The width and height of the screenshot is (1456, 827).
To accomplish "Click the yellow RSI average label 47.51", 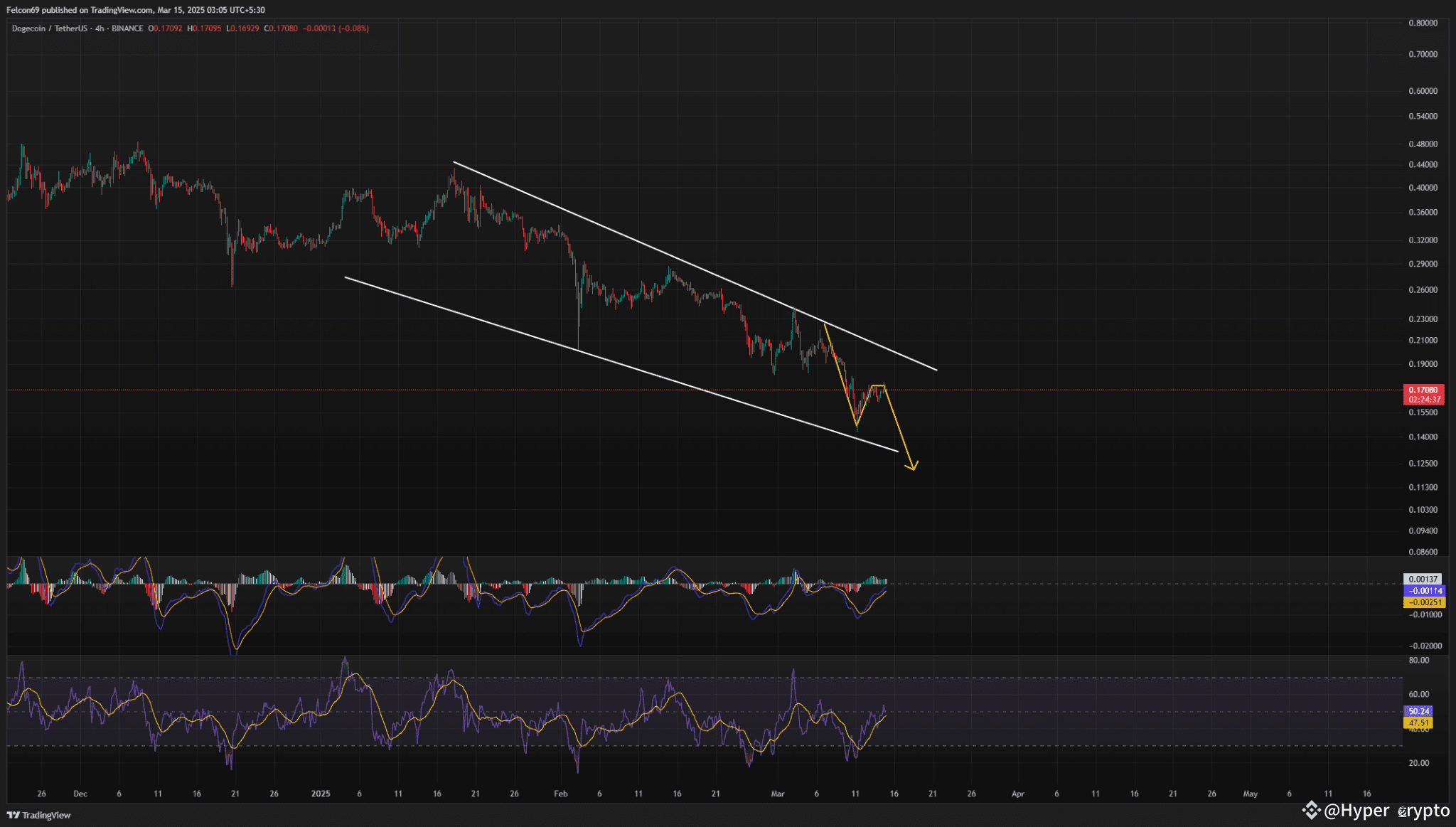I will 1418,722.
